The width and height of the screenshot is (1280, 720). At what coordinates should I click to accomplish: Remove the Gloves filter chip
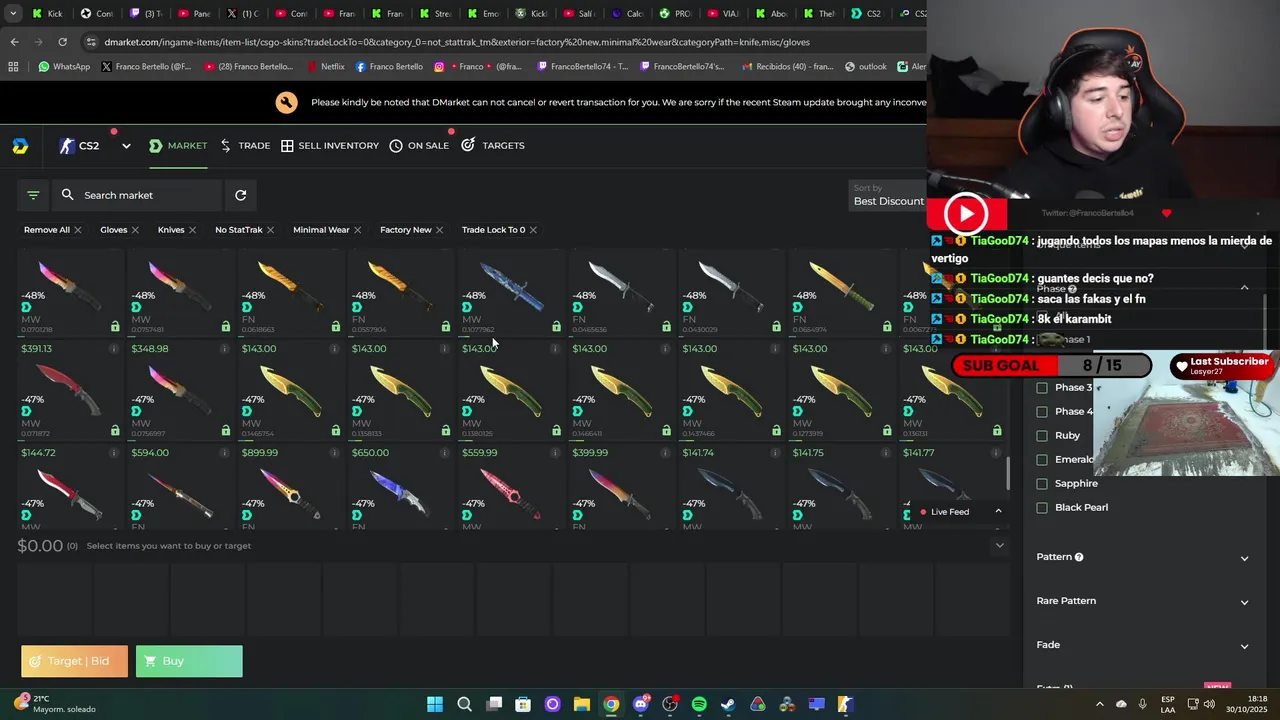coord(135,230)
